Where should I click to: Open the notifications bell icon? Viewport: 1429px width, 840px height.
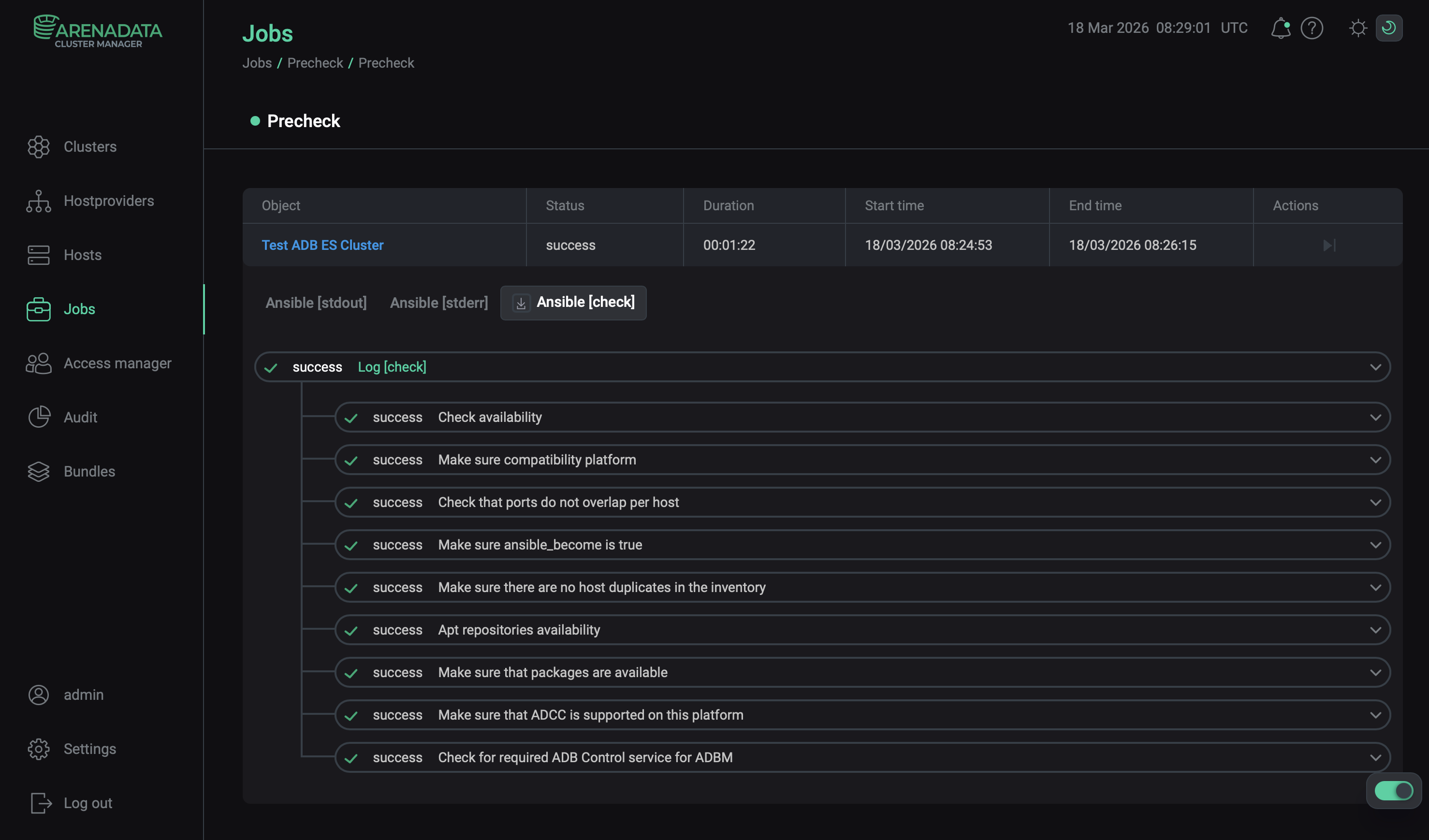pyautogui.click(x=1280, y=28)
